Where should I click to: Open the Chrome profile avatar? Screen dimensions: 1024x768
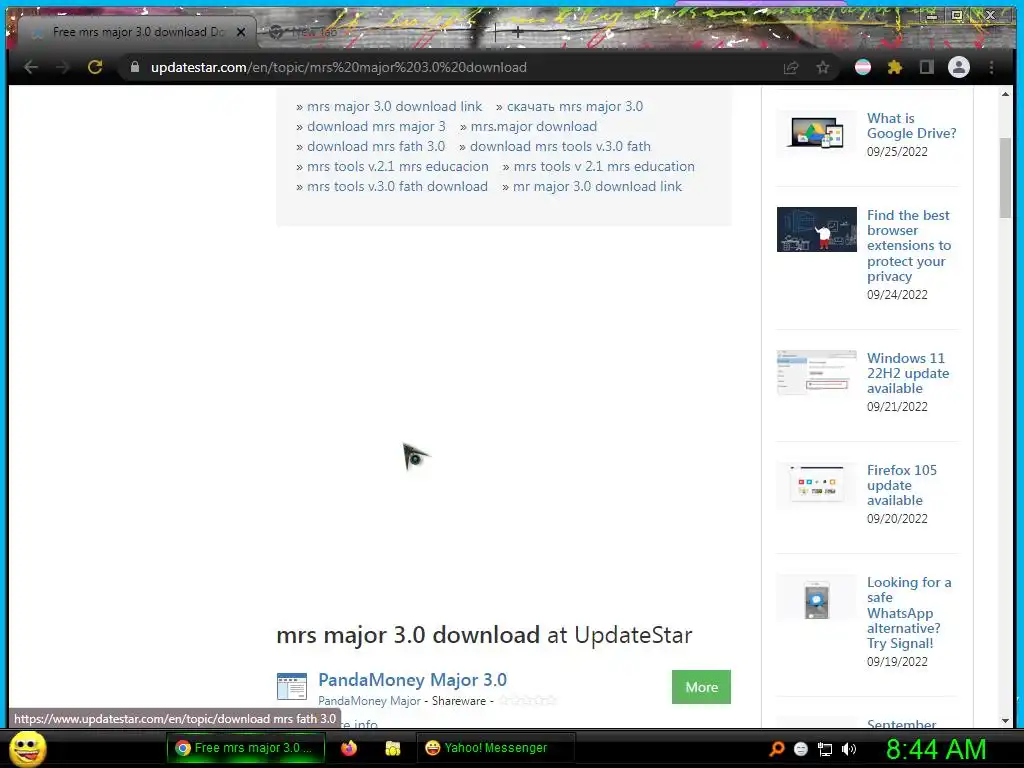click(x=959, y=67)
